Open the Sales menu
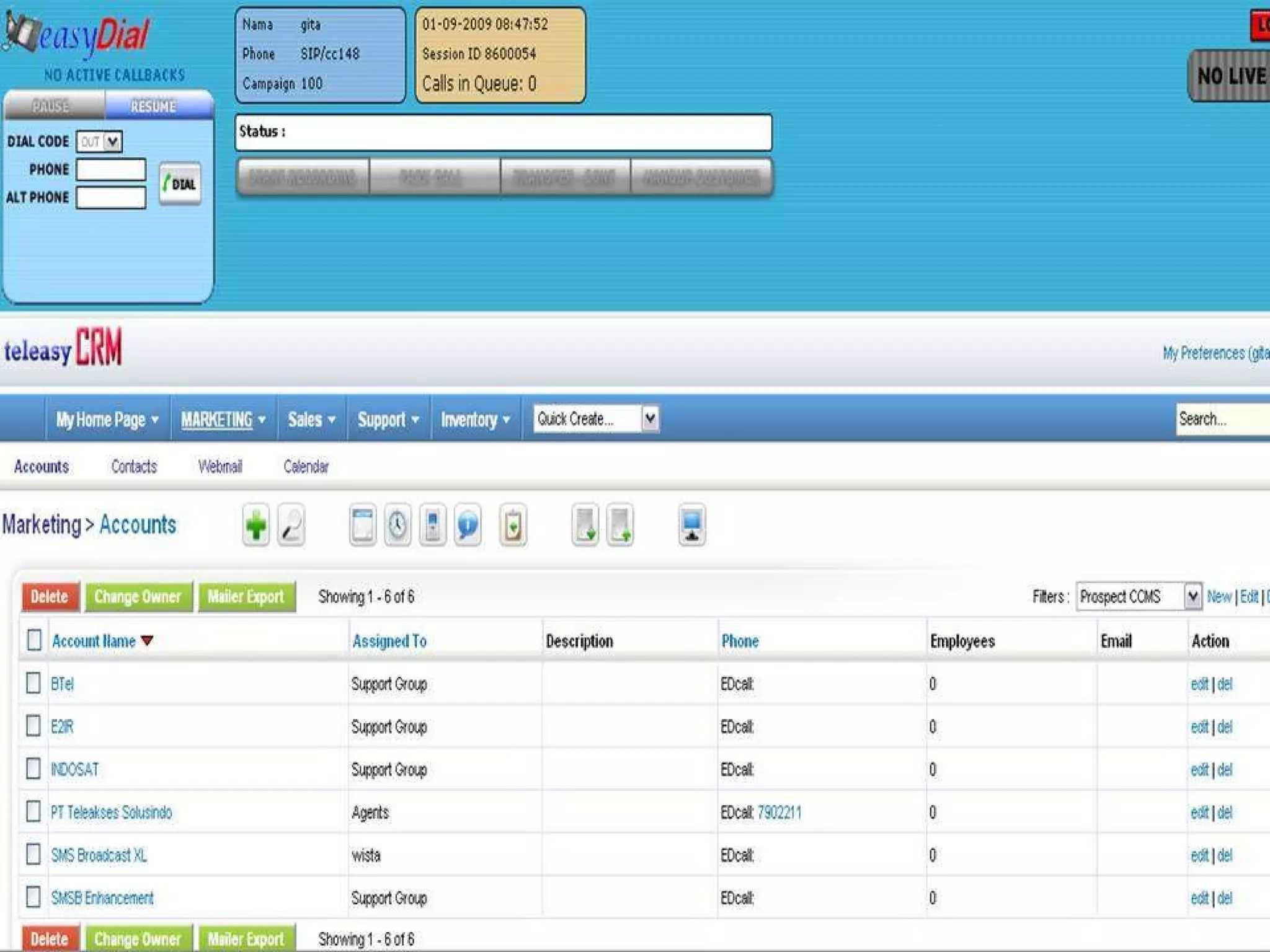 [x=311, y=420]
